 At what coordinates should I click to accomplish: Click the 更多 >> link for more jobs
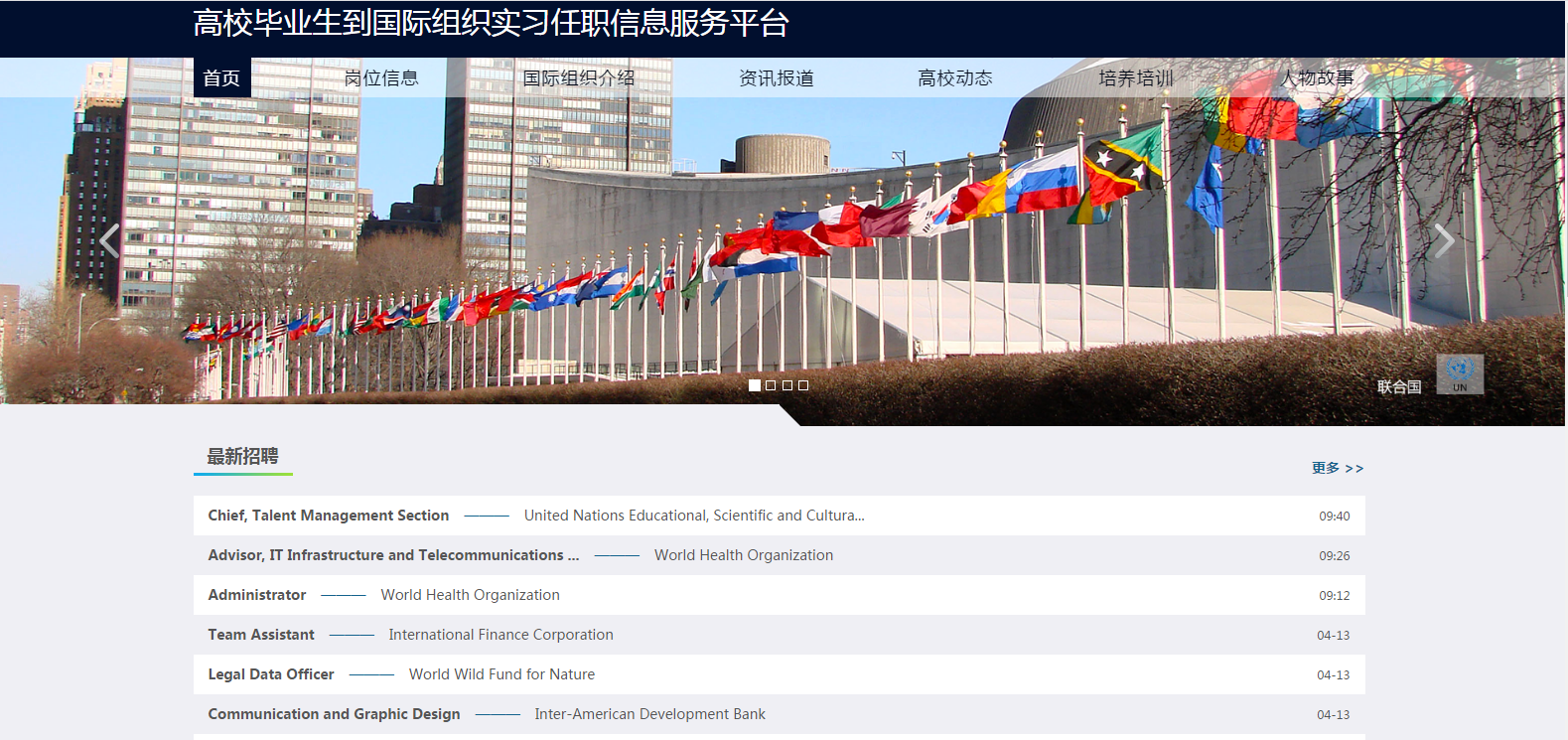[x=1337, y=468]
